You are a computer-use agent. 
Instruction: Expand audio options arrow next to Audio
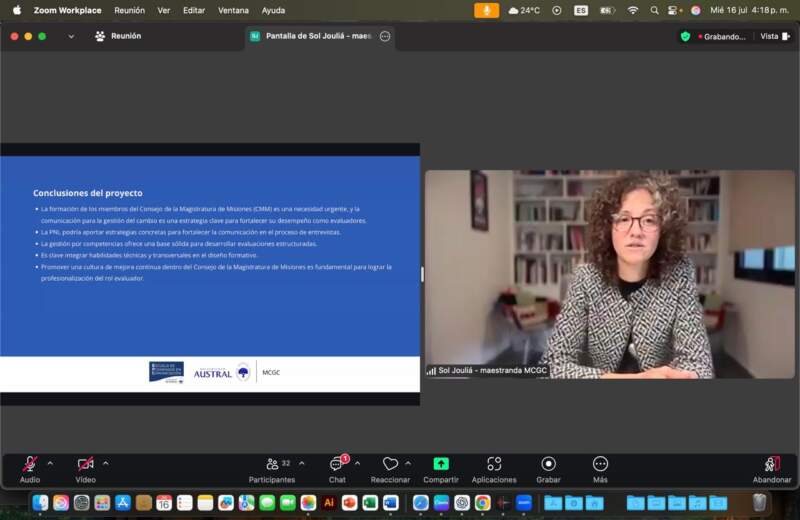[50, 464]
